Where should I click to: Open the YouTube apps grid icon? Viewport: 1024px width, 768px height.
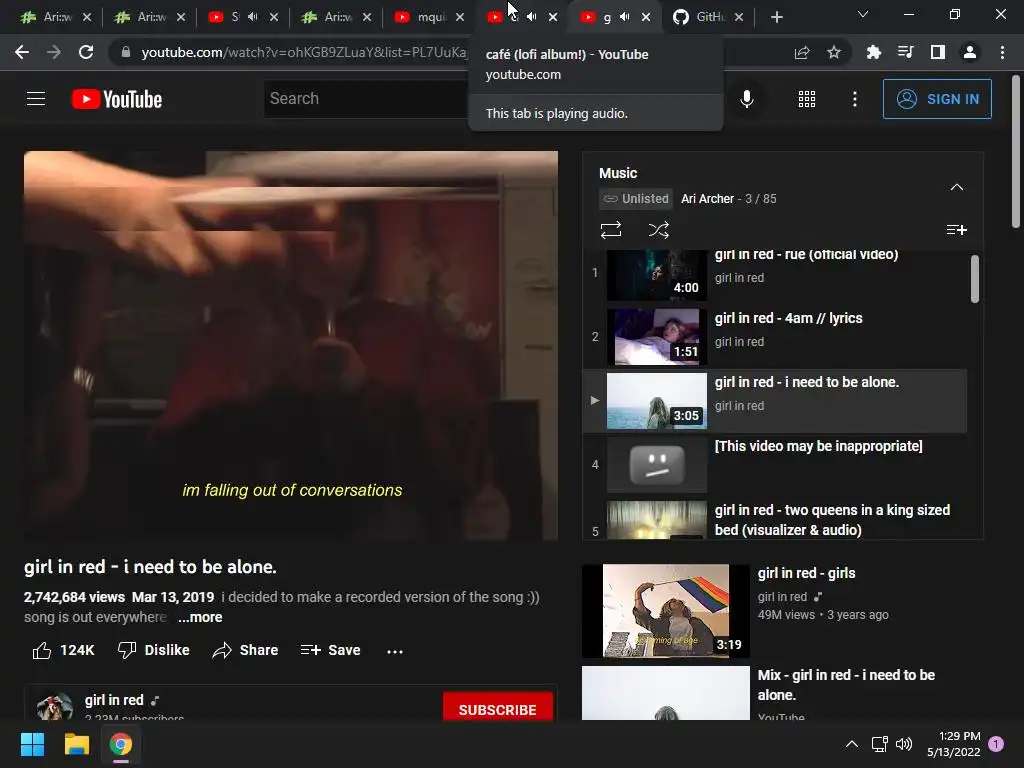(807, 99)
